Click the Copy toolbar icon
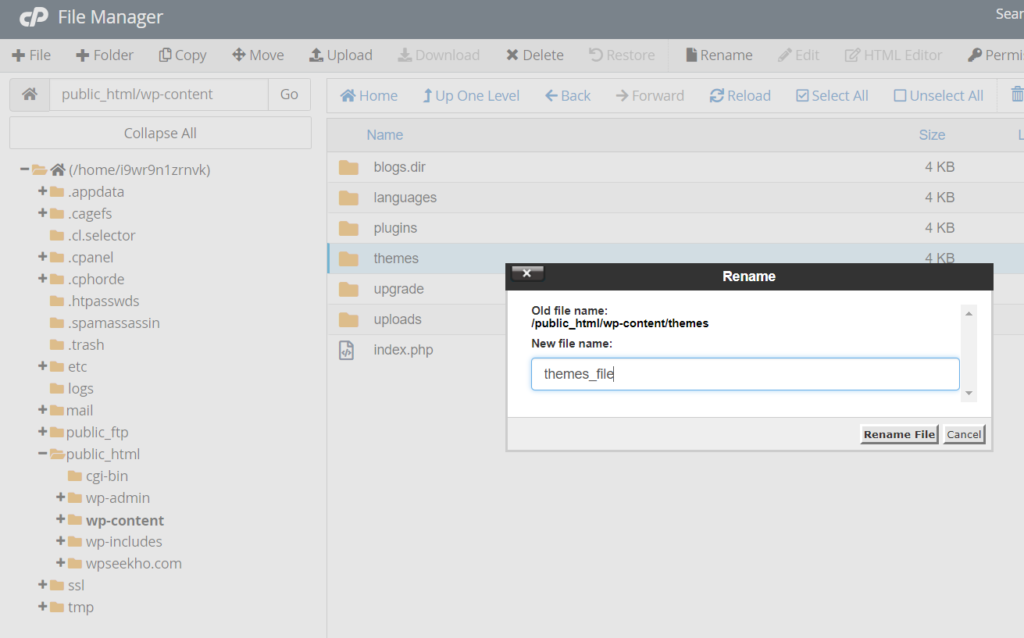 165,55
